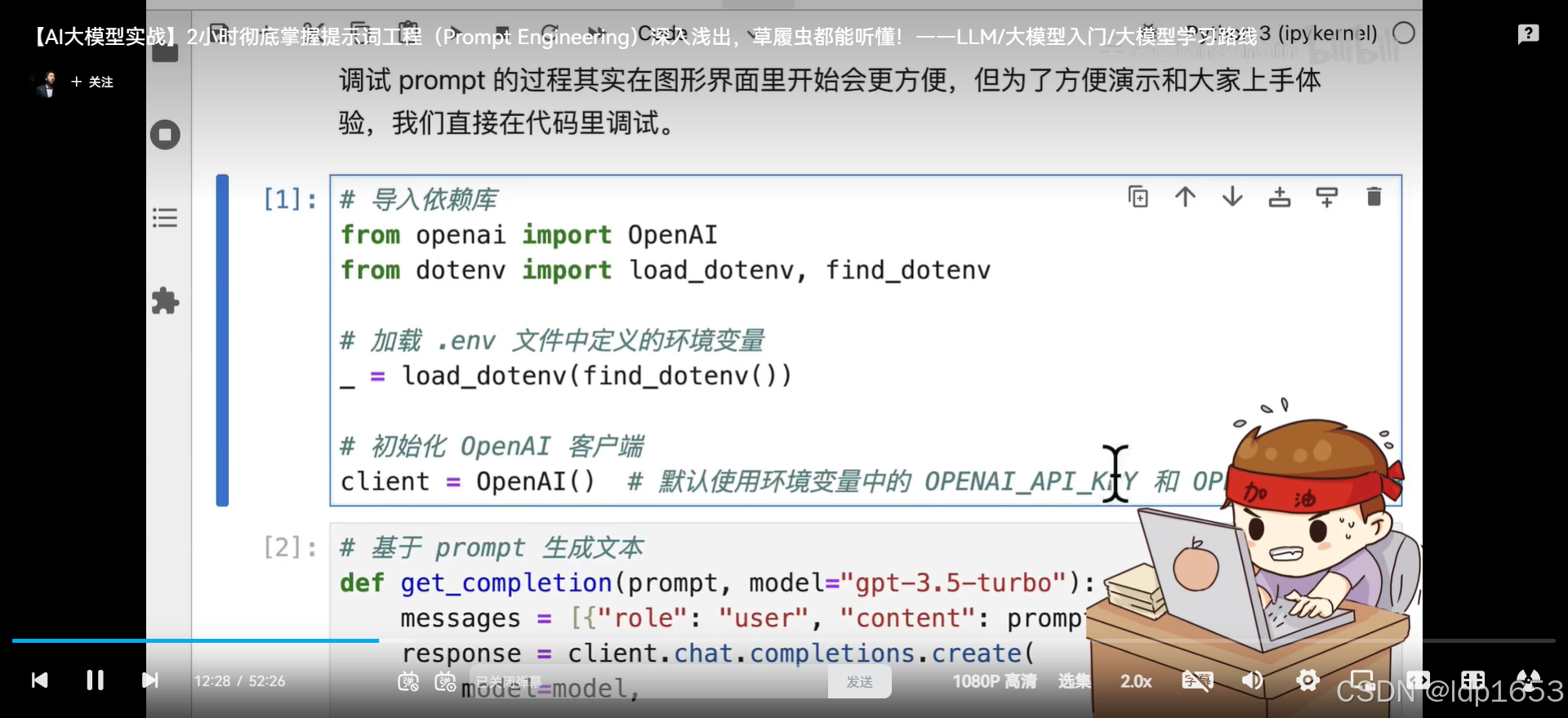1568x718 pixels.
Task: Click the '3 (ipykernel)' kernel name
Action: [x=1317, y=33]
